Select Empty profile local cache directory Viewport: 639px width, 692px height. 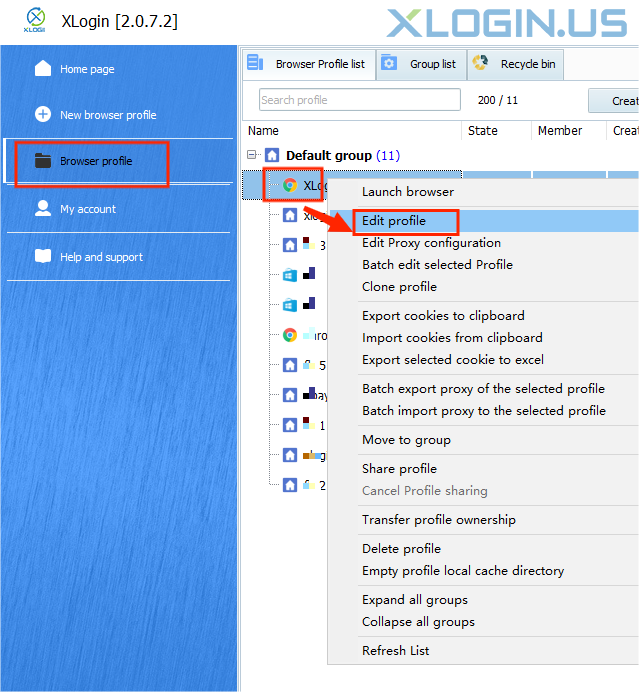point(463,571)
